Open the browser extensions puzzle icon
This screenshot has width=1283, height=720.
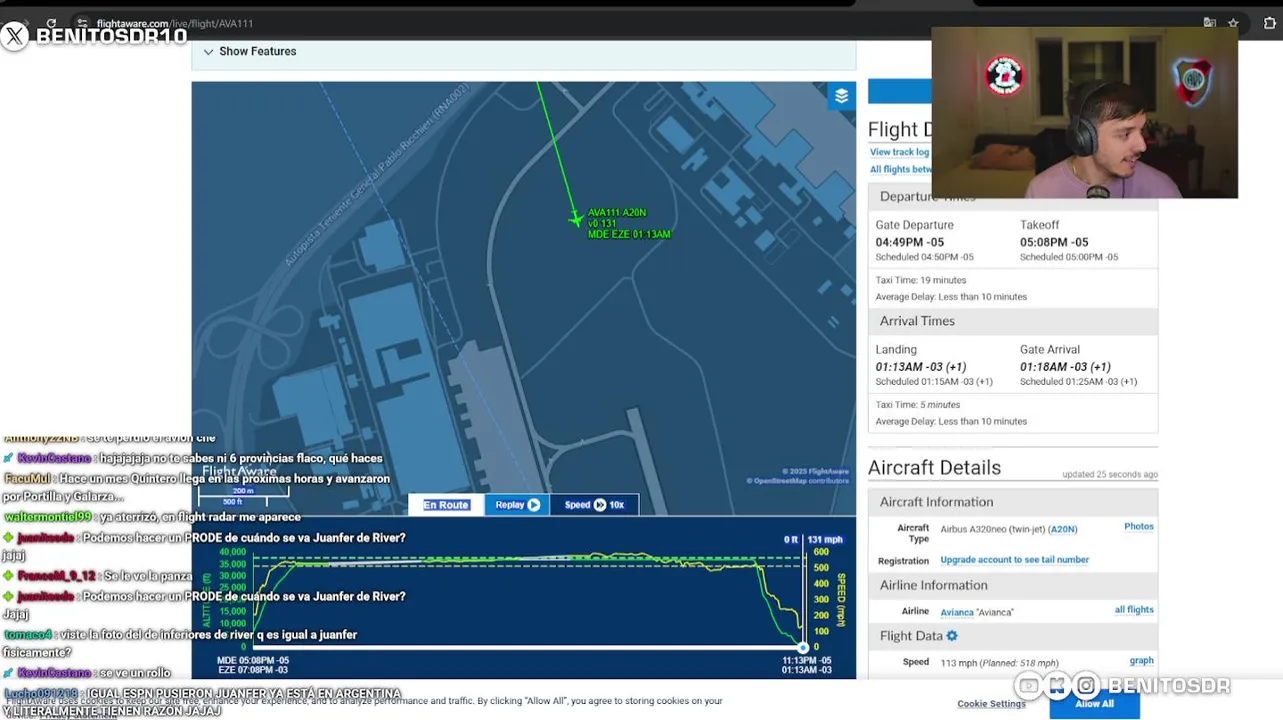coord(1270,23)
